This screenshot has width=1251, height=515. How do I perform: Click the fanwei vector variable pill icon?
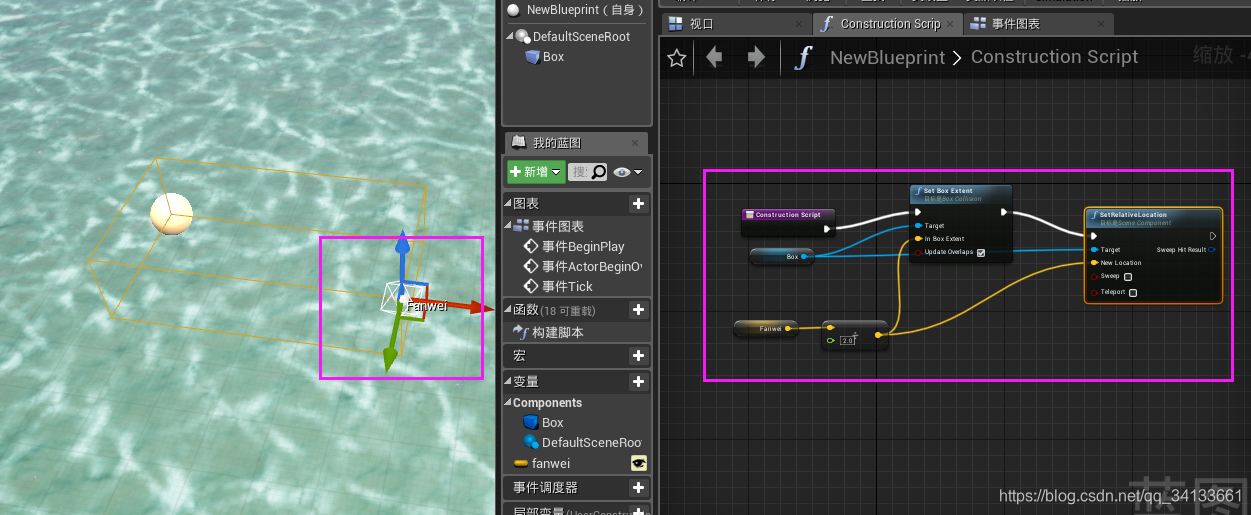coord(520,463)
